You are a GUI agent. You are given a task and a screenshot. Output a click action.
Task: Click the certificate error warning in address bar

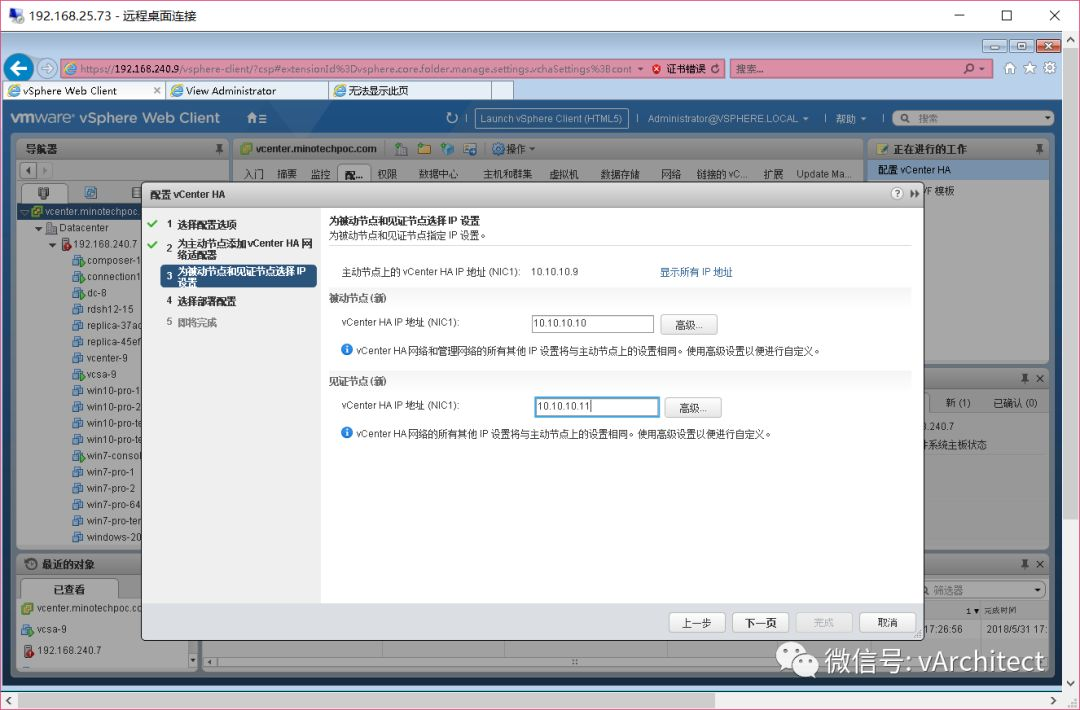(x=679, y=69)
